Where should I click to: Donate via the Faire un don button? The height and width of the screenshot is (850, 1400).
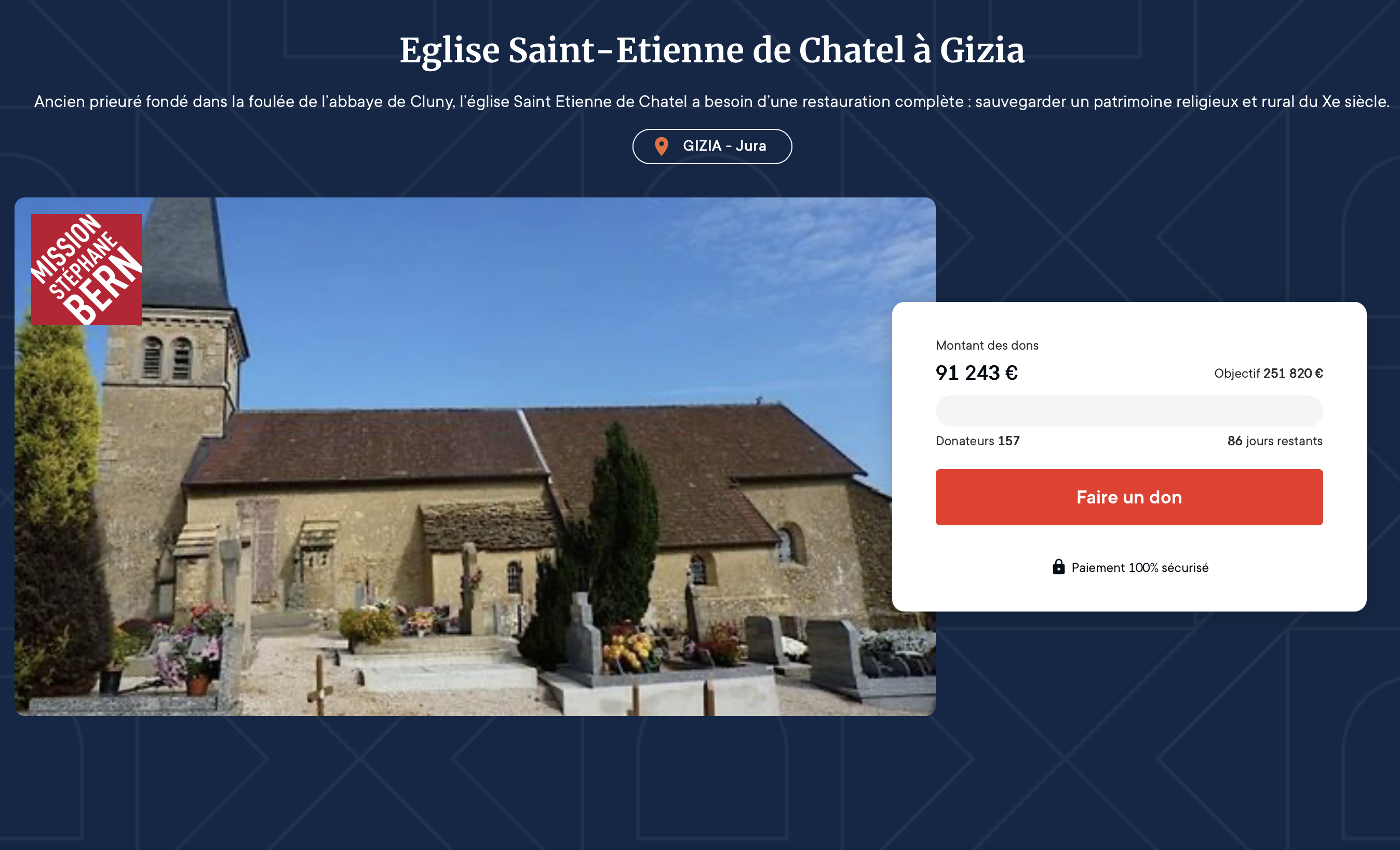click(1129, 497)
